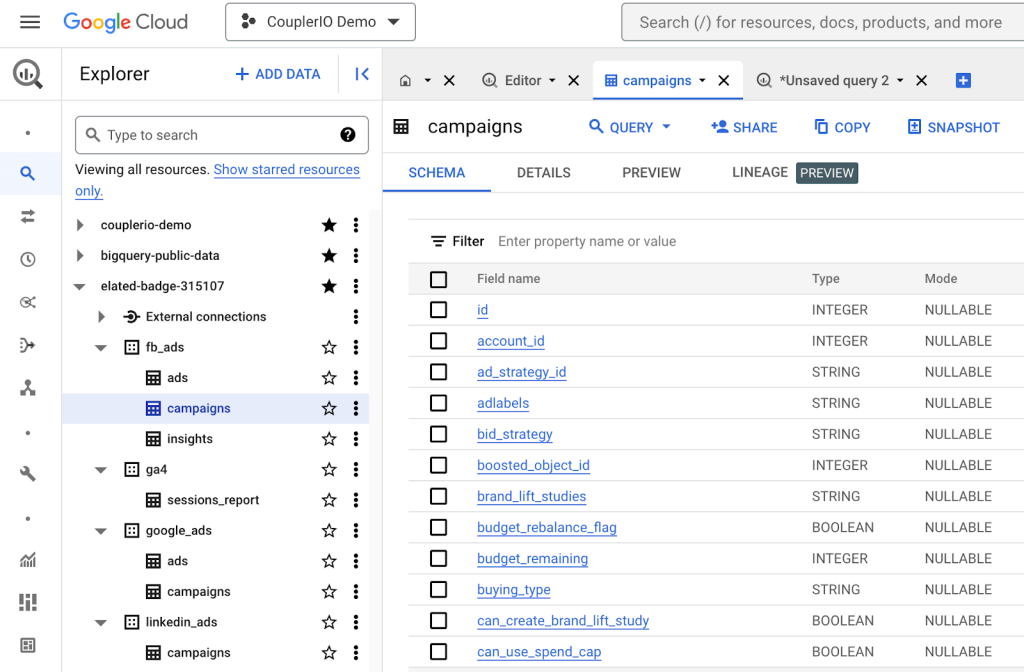Click the SHARE button
This screenshot has width=1024, height=672.
744,127
